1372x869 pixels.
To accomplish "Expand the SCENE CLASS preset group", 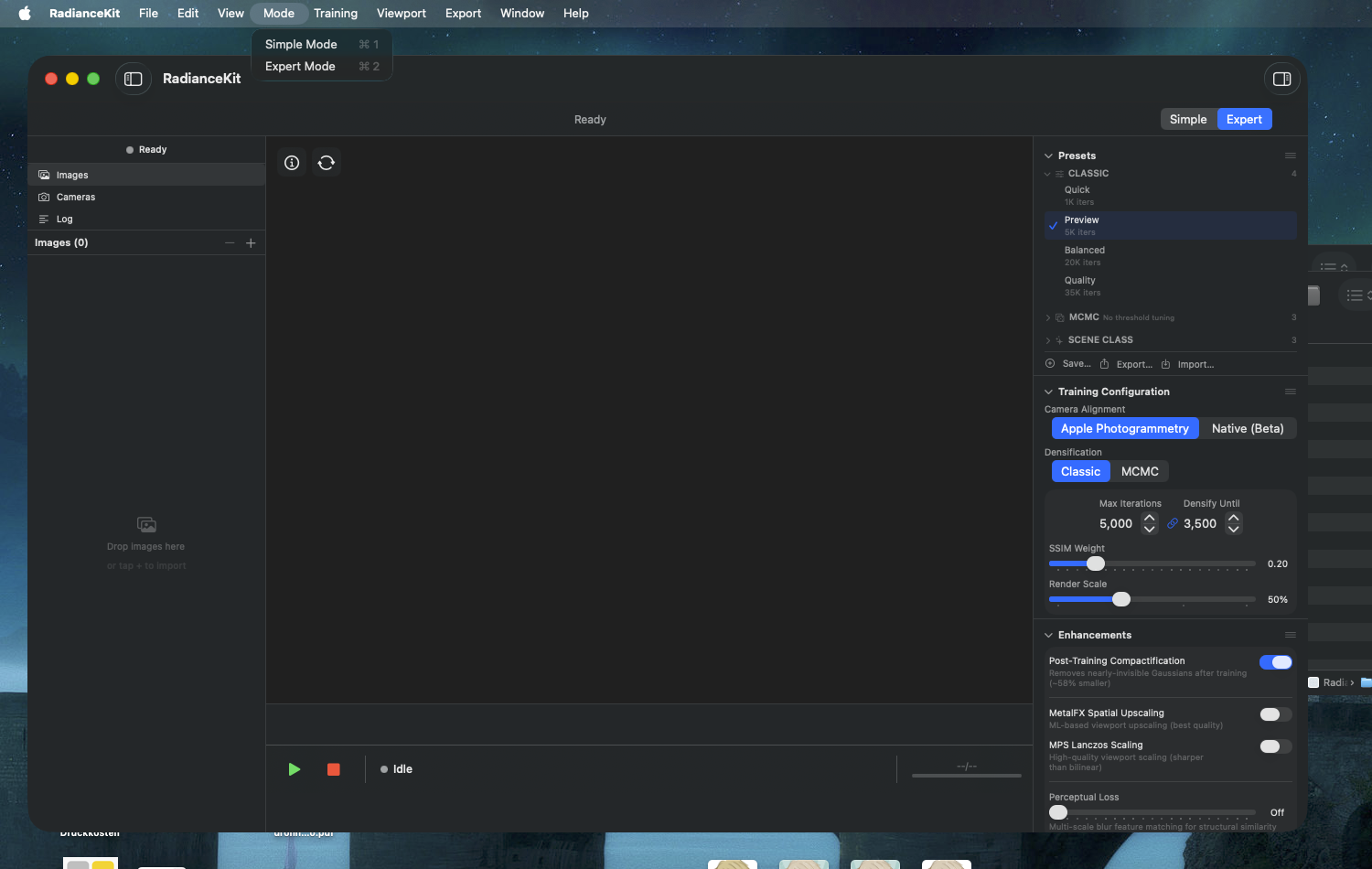I will [x=1047, y=340].
